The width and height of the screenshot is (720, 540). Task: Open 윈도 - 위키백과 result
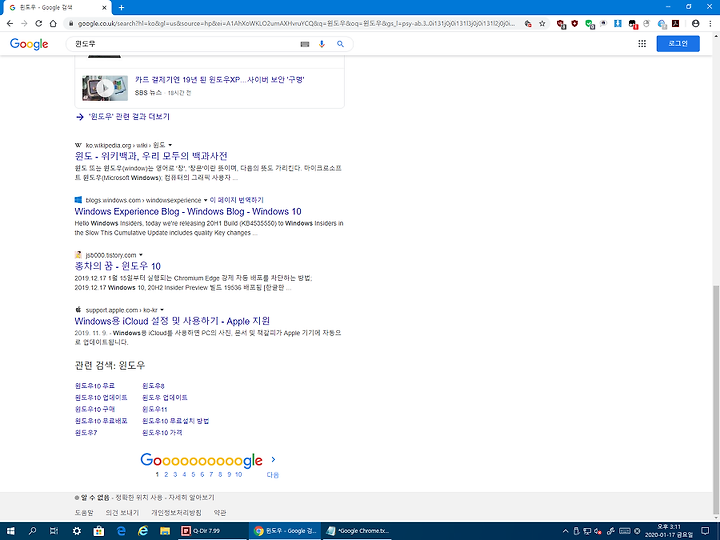pos(151,156)
